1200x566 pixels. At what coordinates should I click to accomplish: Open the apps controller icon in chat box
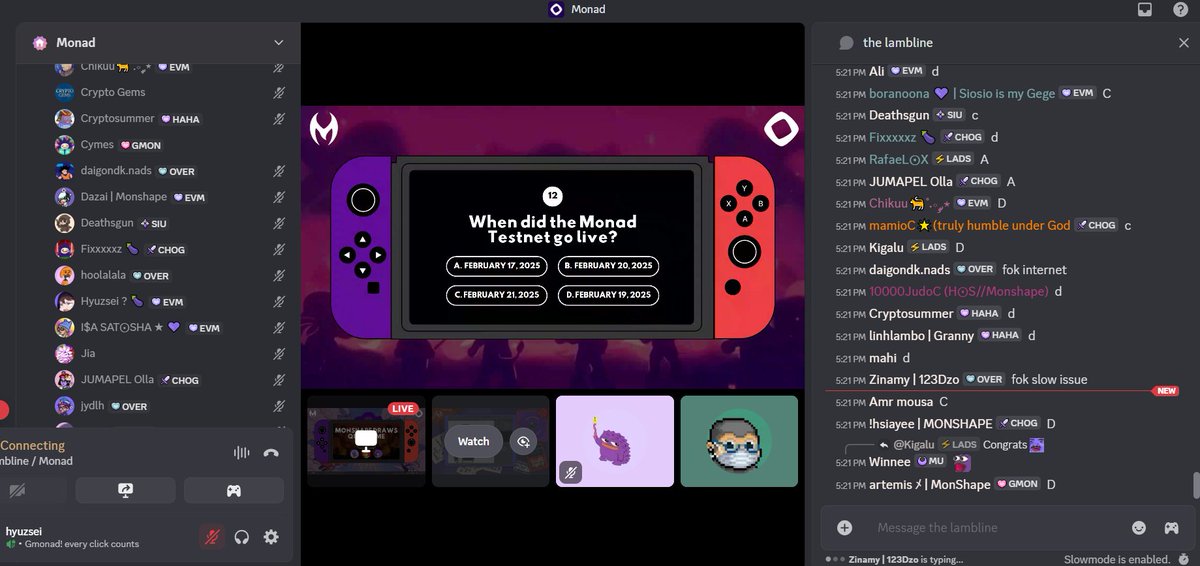click(1171, 527)
